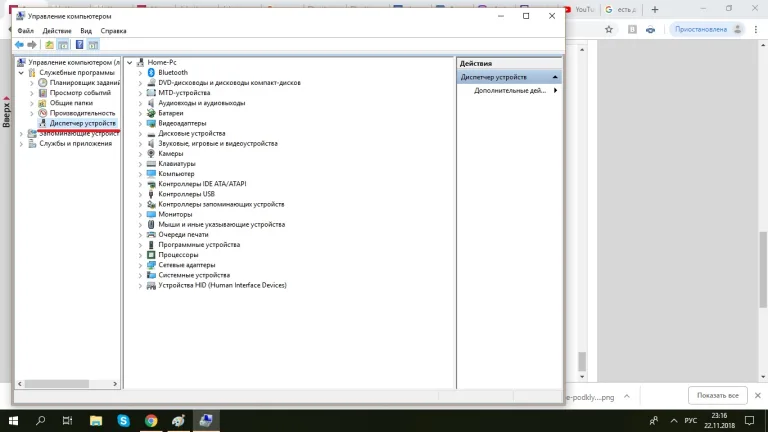Expand the Службы и приложения node
The height and width of the screenshot is (432, 768).
[21, 144]
